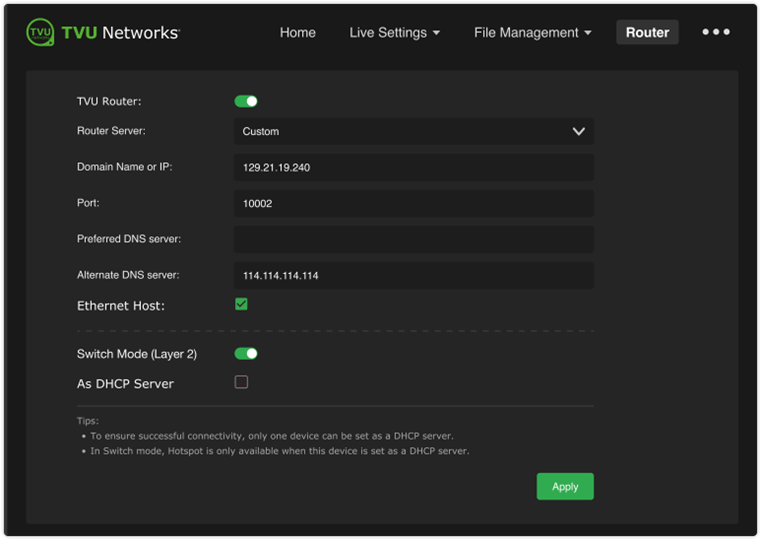Click the tip about only one DHCP server
761x540 pixels.
(272, 436)
